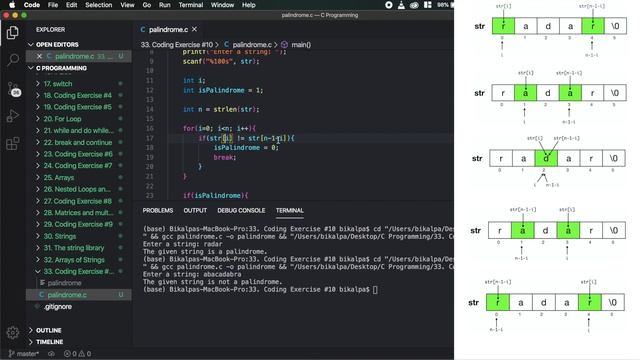
Task: Click the Control Center menu bar icon
Action: (427, 5)
